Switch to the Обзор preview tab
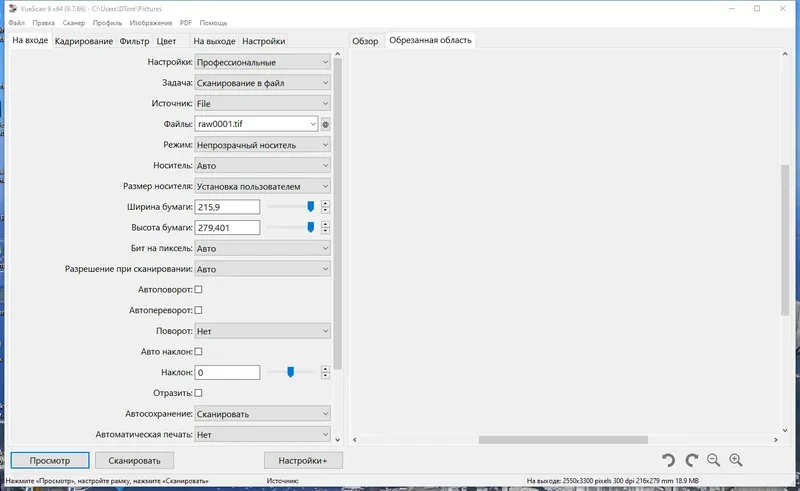The image size is (800, 491). click(x=365, y=41)
